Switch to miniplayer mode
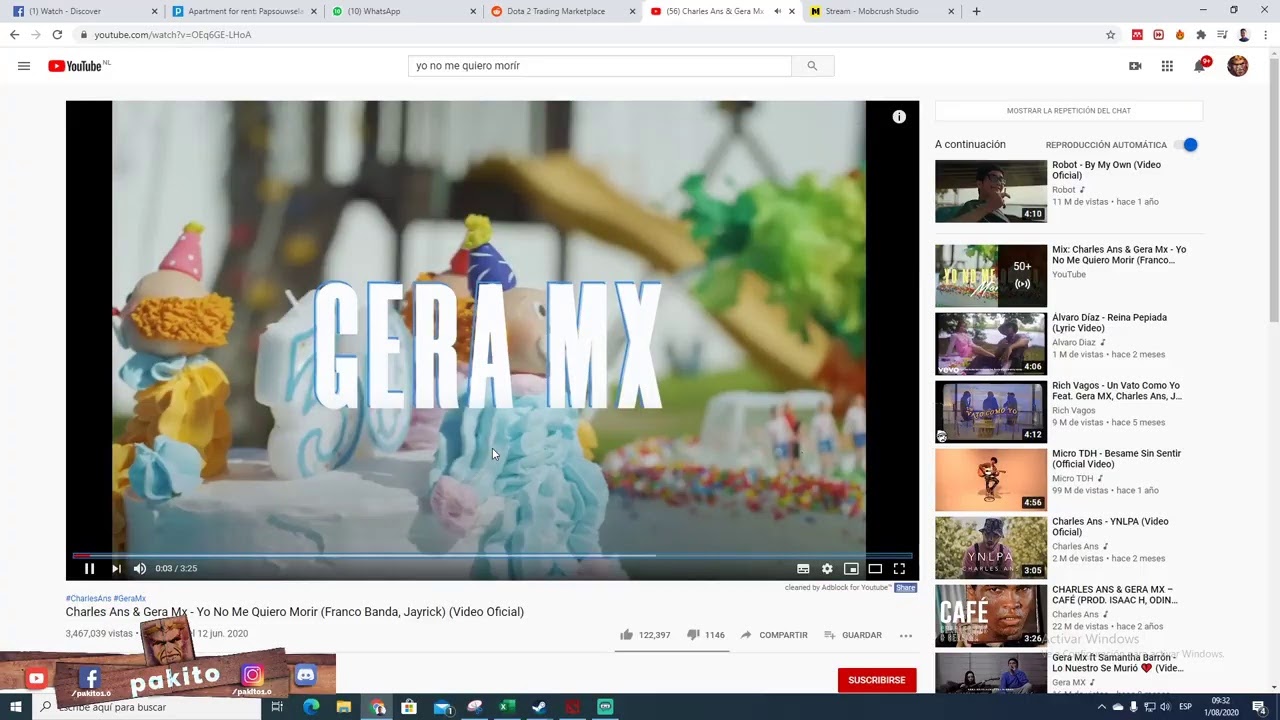This screenshot has width=1280, height=720. pos(851,568)
